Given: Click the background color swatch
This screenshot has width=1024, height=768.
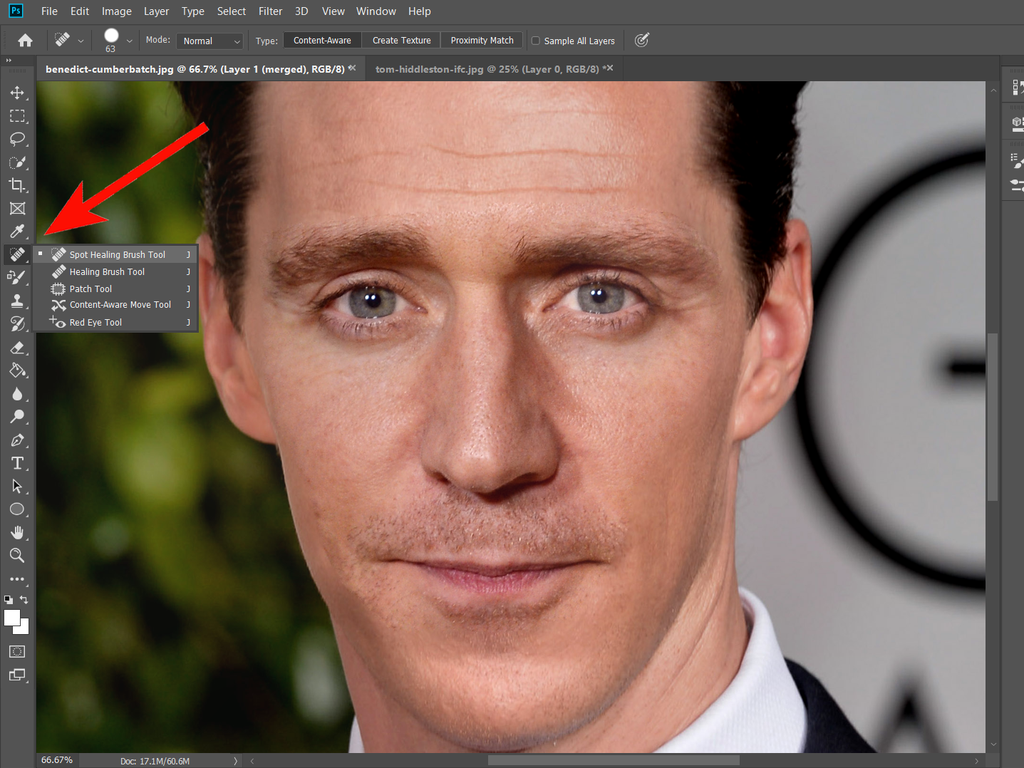Looking at the screenshot, I should 24,628.
